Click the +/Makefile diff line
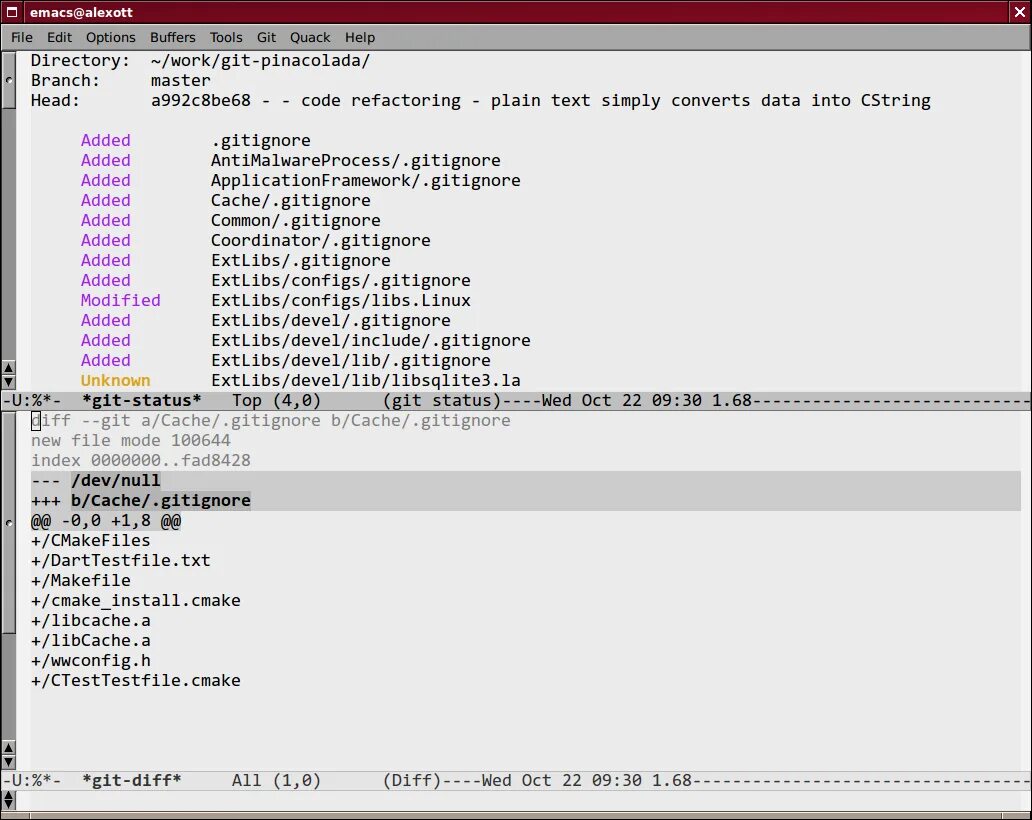Viewport: 1032px width, 820px height. coord(80,580)
